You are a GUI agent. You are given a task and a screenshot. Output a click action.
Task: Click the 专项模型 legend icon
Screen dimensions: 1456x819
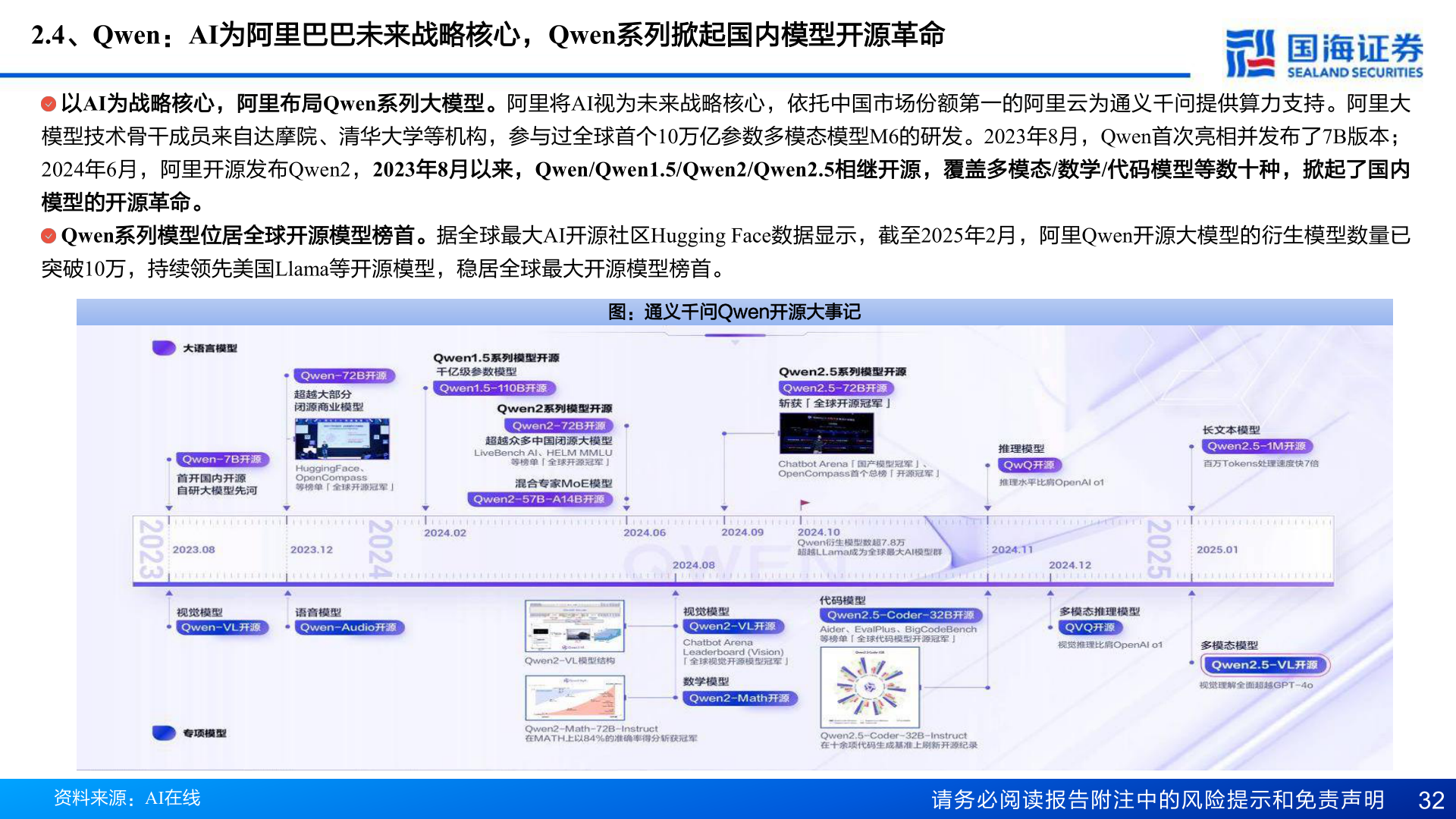point(164,733)
